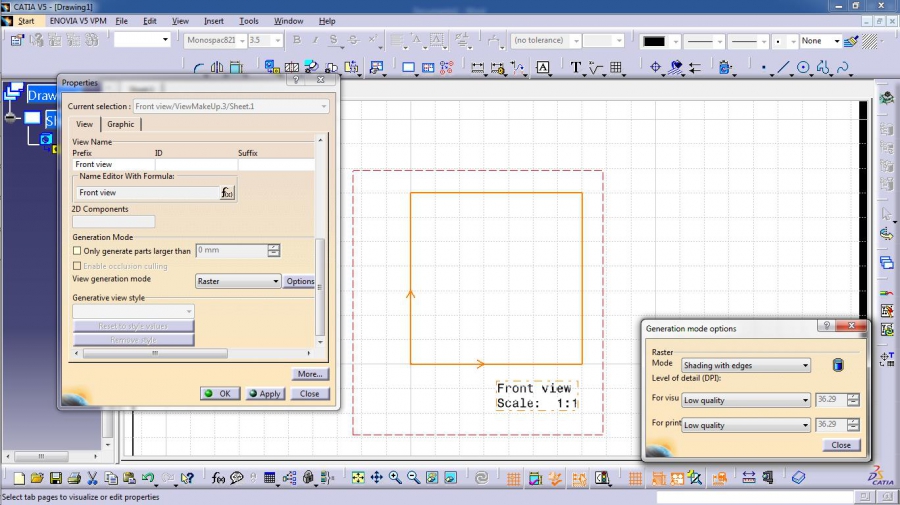Select the Pan tool icon
This screenshot has width=900, height=505.
point(377,477)
